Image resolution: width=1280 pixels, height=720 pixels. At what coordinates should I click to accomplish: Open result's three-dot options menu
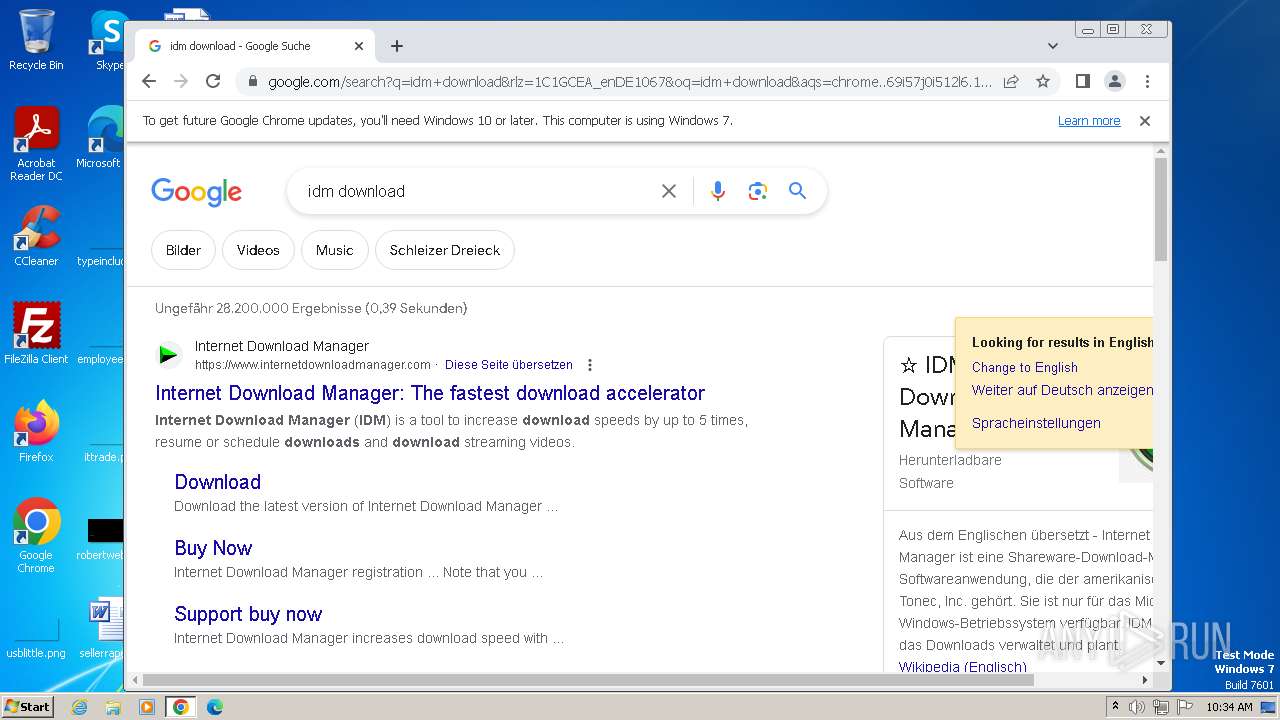[x=590, y=365]
